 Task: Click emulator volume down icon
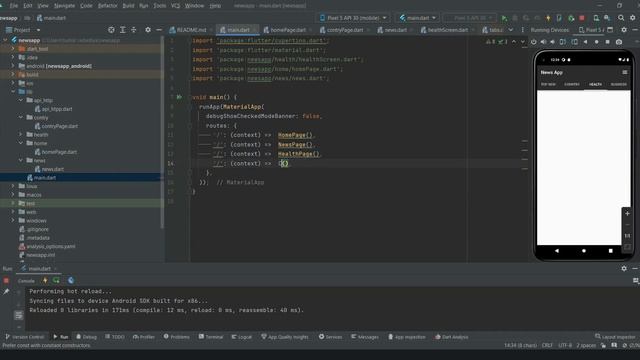tap(553, 42)
